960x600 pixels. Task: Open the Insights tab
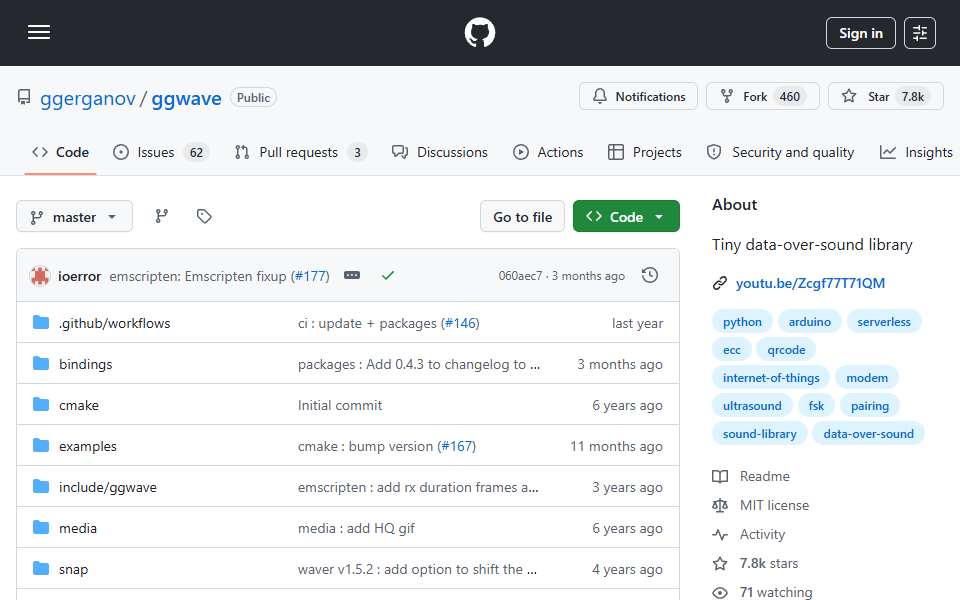coord(916,152)
